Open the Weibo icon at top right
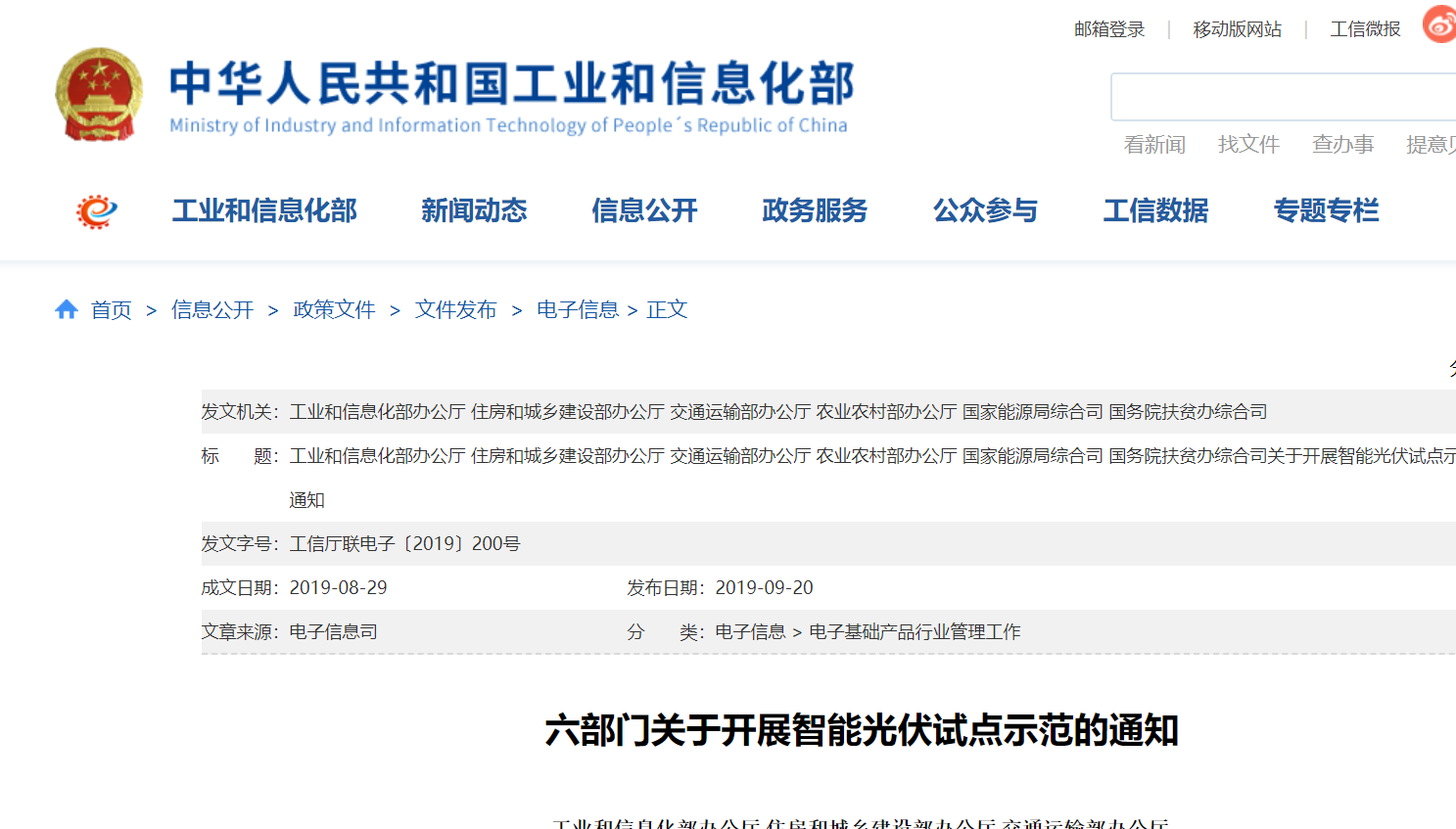The height and width of the screenshot is (829, 1456). pyautogui.click(x=1440, y=25)
